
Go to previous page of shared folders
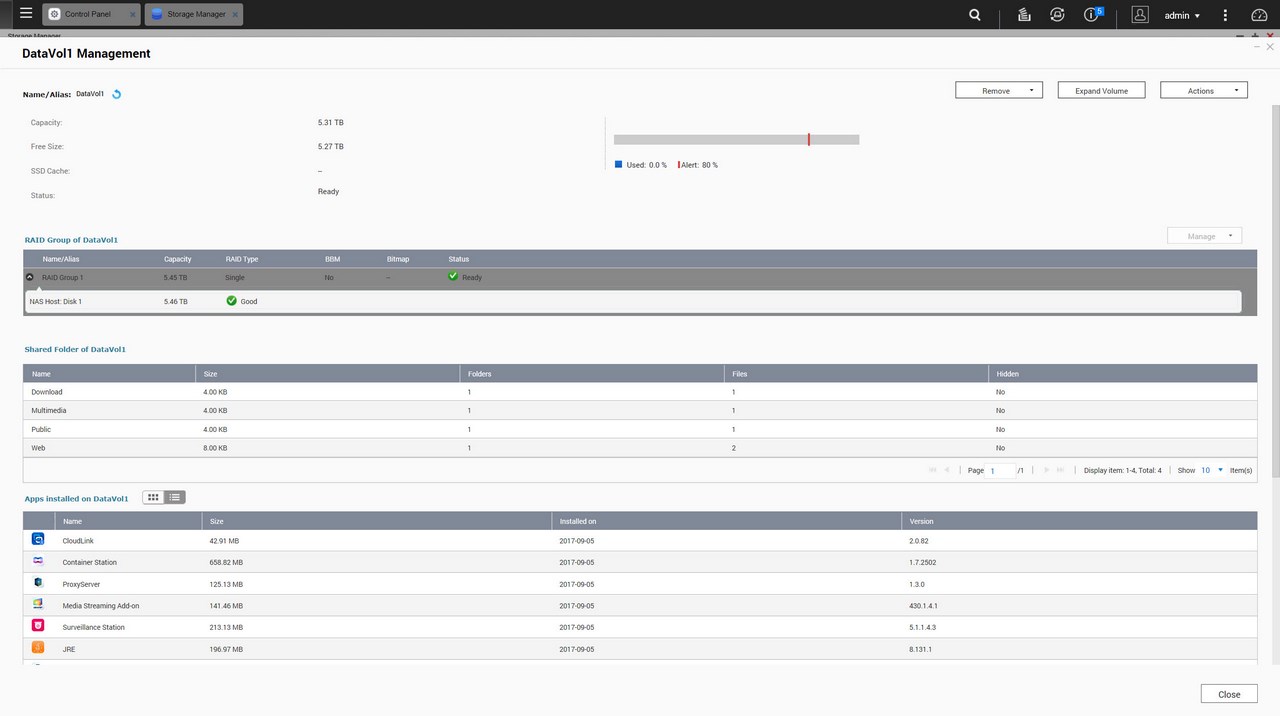pos(947,470)
